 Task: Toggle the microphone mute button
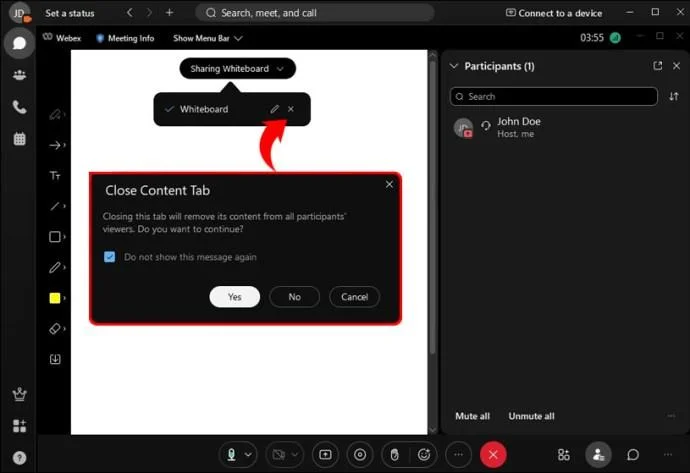pyautogui.click(x=231, y=455)
